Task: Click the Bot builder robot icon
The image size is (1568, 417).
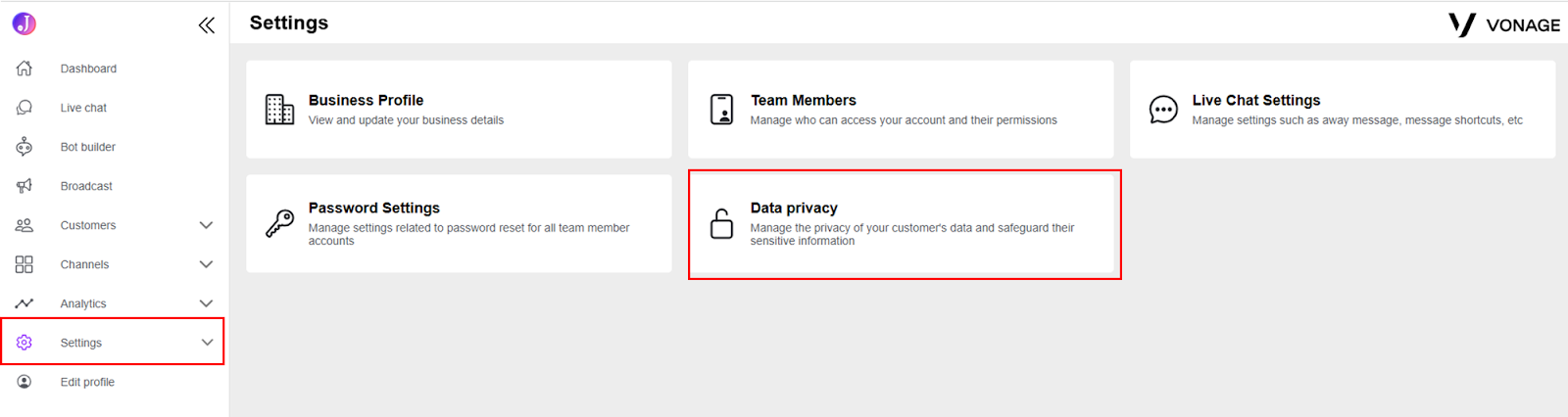Action: point(24,147)
